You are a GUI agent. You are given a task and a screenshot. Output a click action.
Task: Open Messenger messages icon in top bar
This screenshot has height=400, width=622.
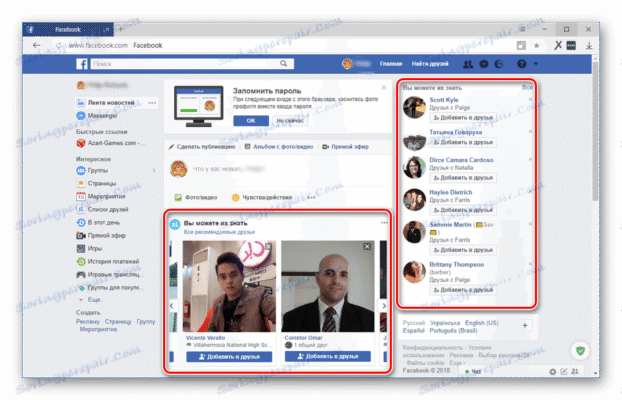[484, 64]
